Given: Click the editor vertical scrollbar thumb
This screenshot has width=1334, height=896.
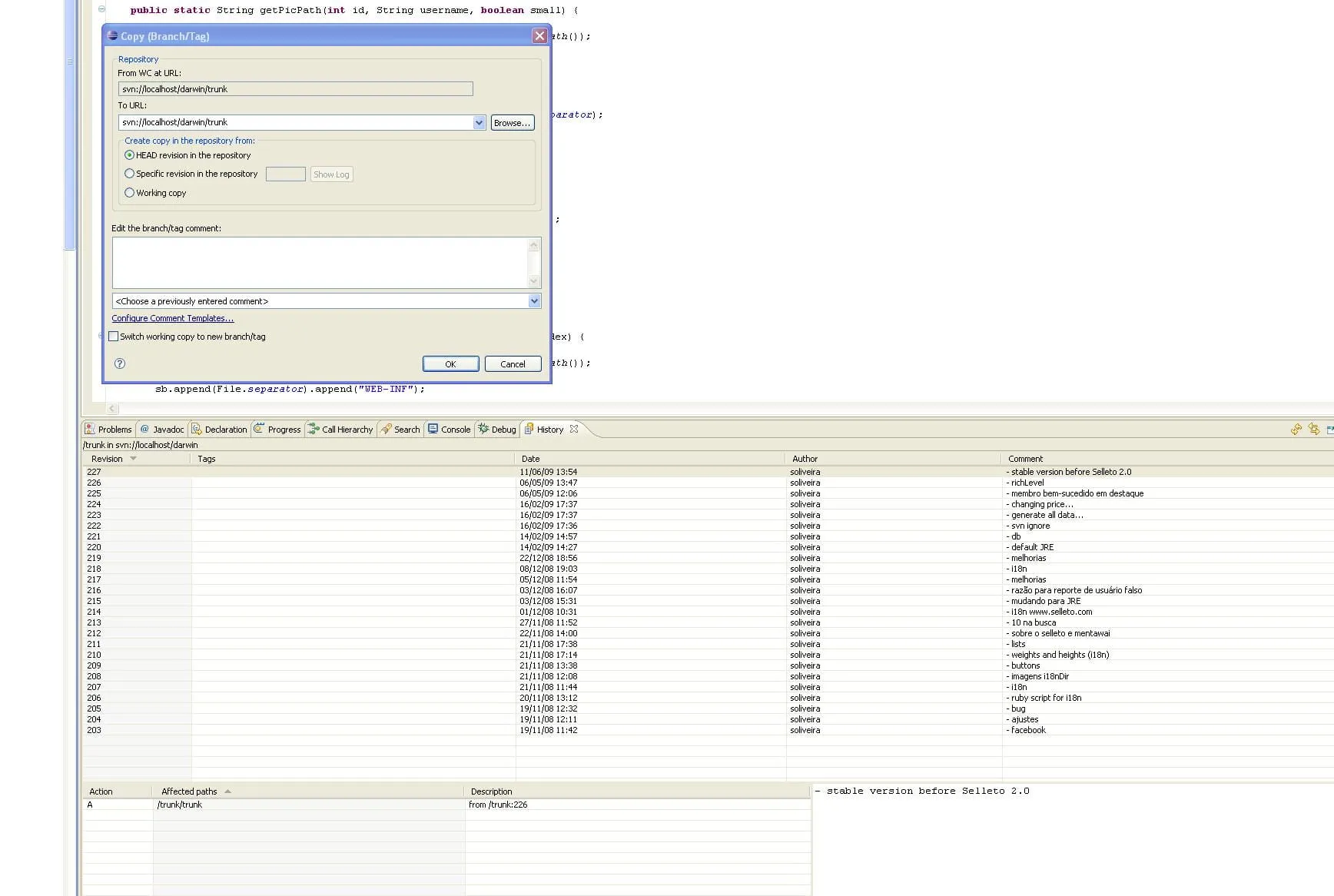Looking at the screenshot, I should [x=69, y=123].
